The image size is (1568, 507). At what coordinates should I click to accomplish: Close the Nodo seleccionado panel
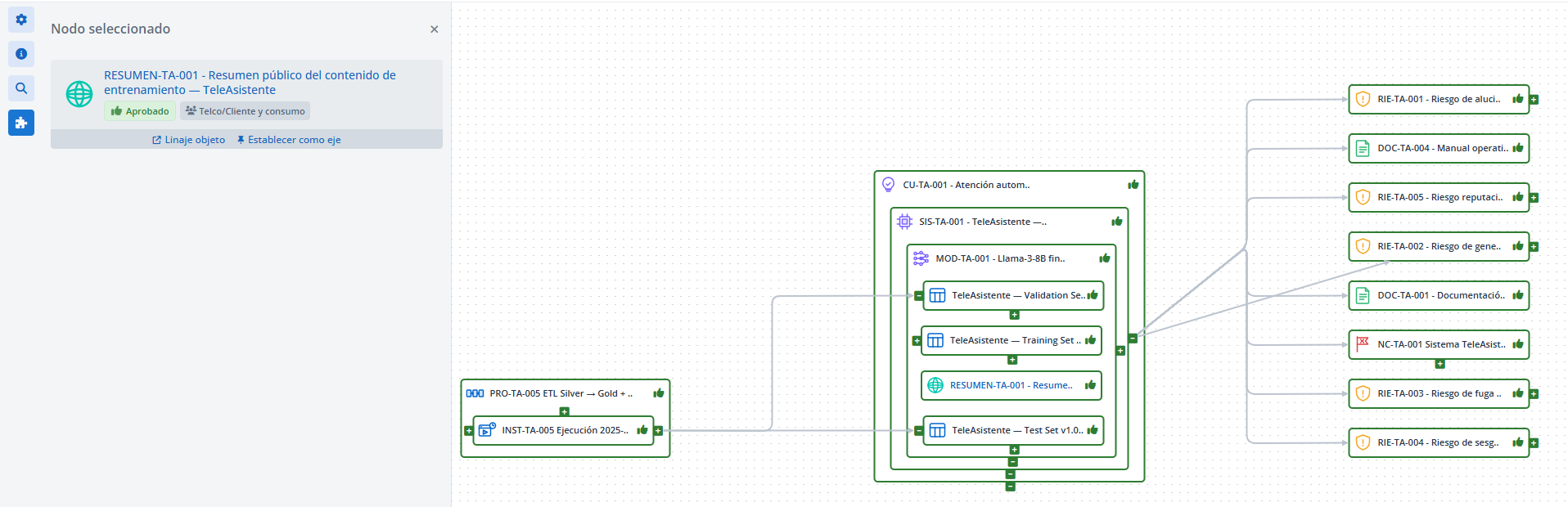(x=434, y=29)
